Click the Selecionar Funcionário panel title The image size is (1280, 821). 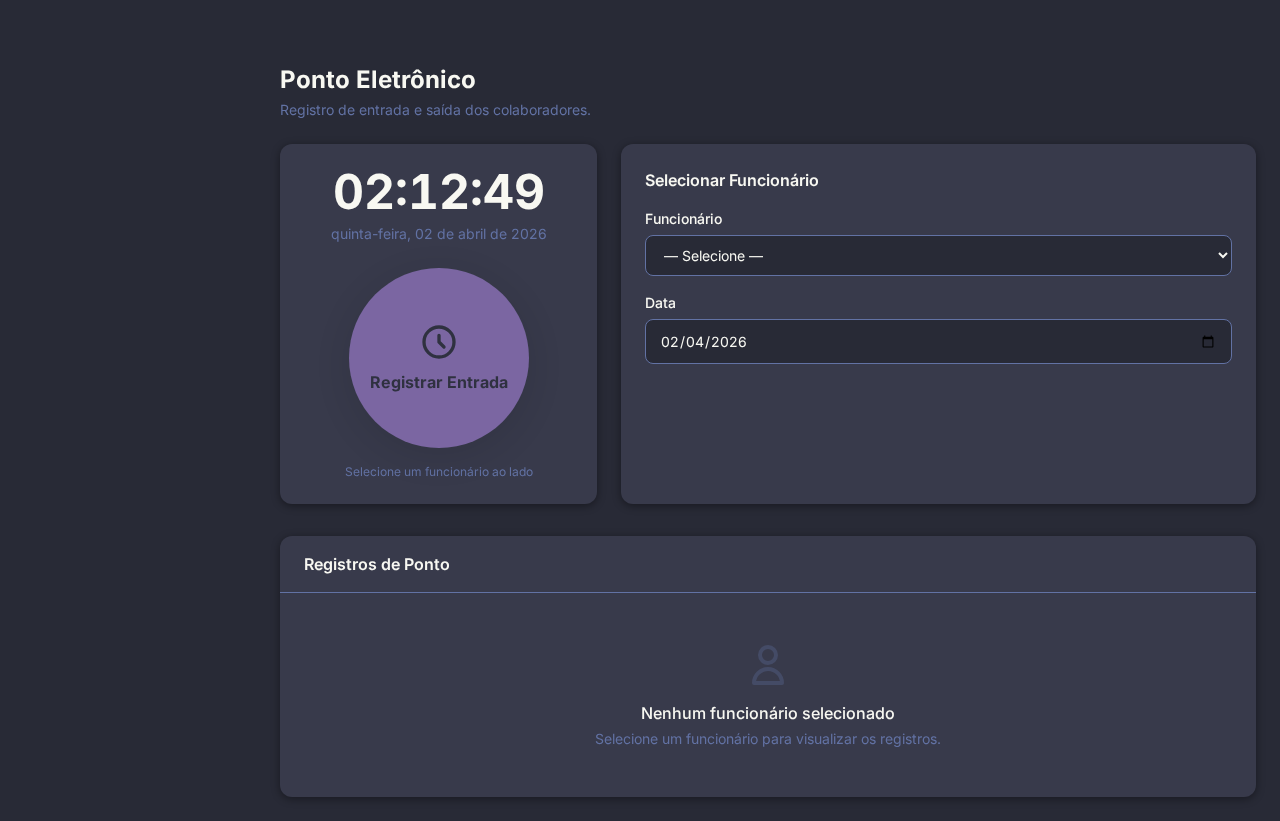[x=732, y=180]
